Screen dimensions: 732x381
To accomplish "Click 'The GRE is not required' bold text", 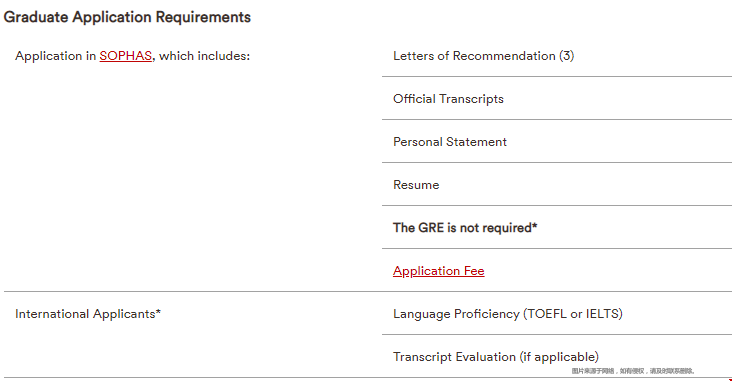I will [x=462, y=228].
